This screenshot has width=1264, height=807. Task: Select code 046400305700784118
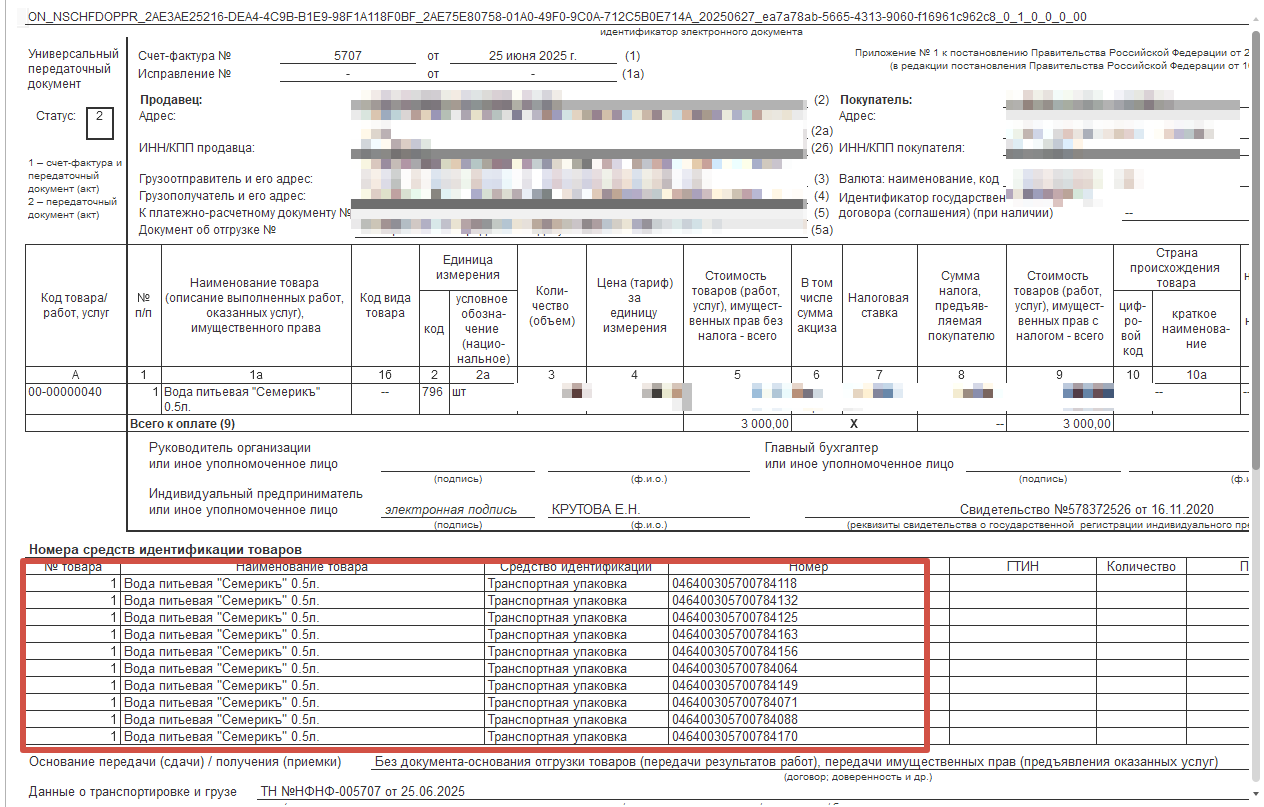pyautogui.click(x=735, y=584)
